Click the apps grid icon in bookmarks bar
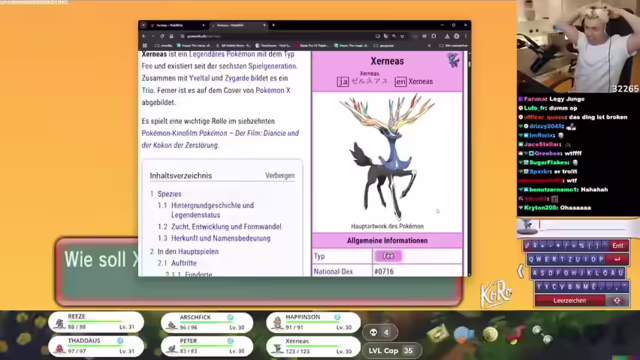The image size is (640, 360). coord(145,46)
